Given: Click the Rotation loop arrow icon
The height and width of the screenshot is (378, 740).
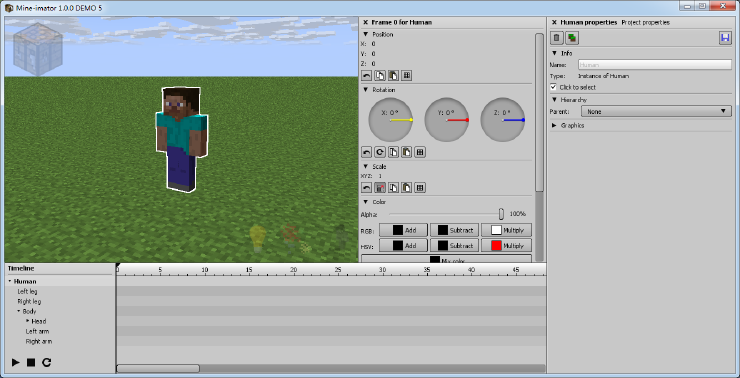Looking at the screenshot, I should (380, 152).
